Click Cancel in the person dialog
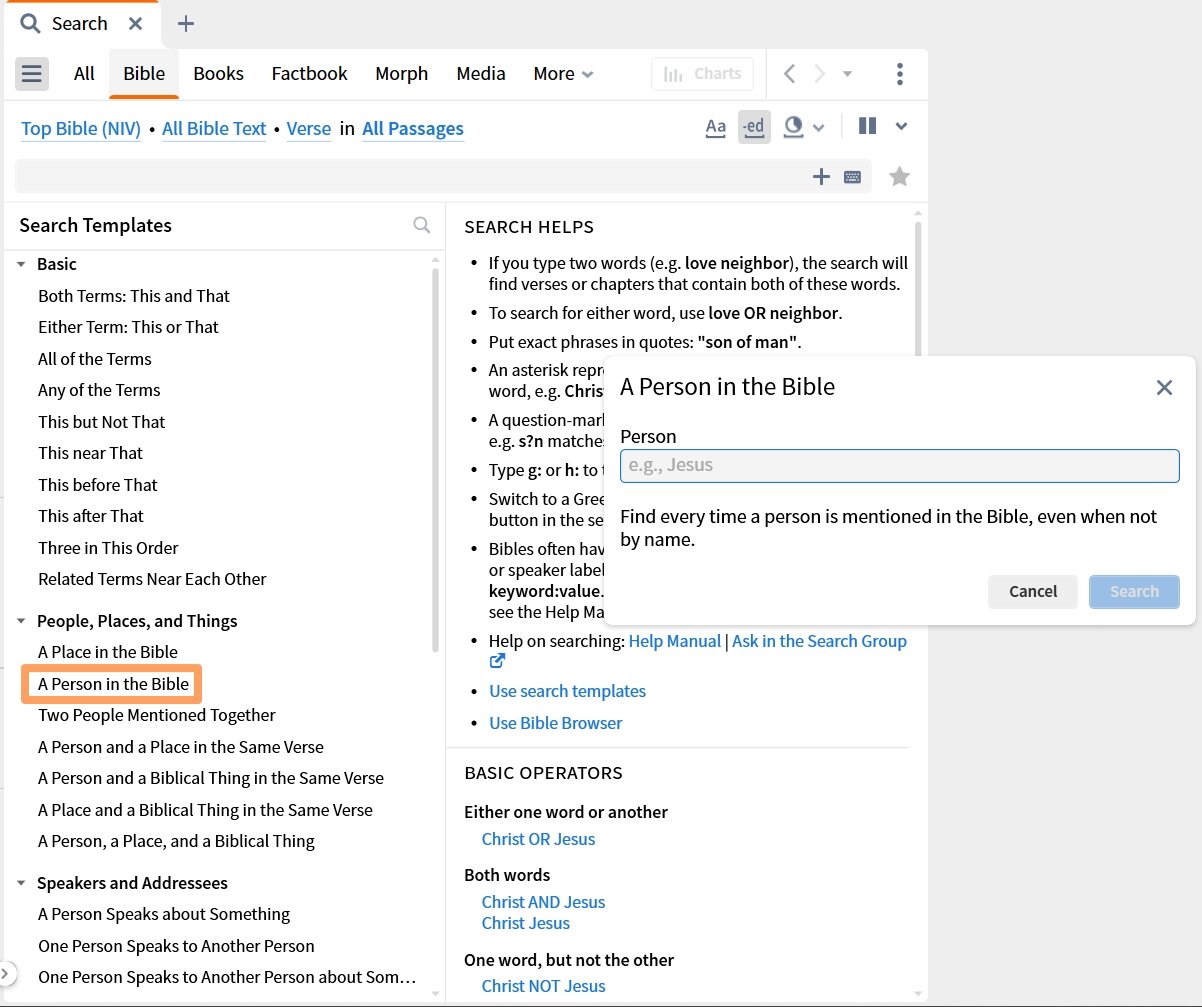The width and height of the screenshot is (1202, 1007). pyautogui.click(x=1032, y=591)
